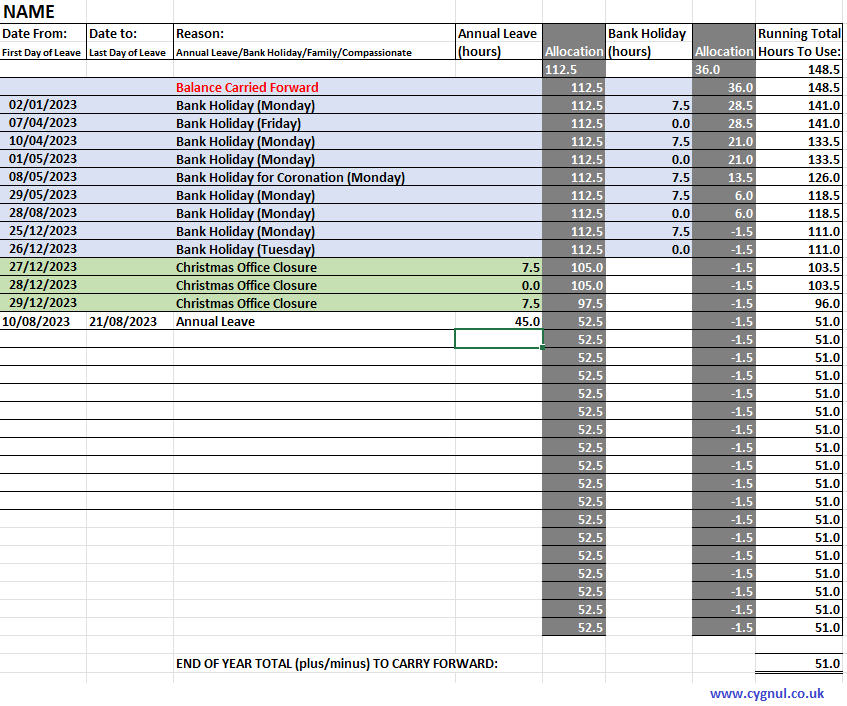Click the 21/08/2023 last day cell
The height and width of the screenshot is (706, 847).
tap(123, 321)
